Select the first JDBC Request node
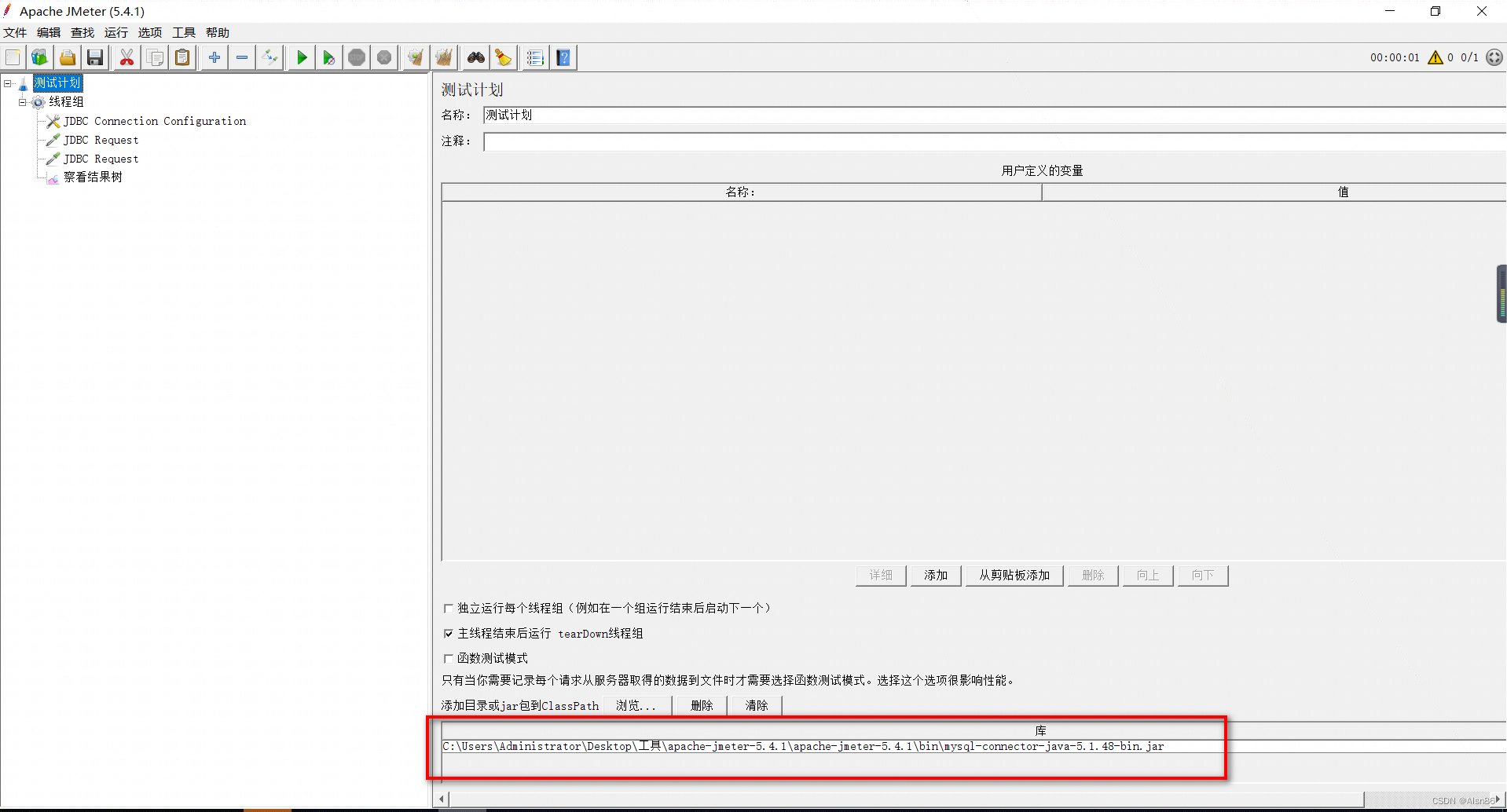1507x812 pixels. pyautogui.click(x=101, y=140)
